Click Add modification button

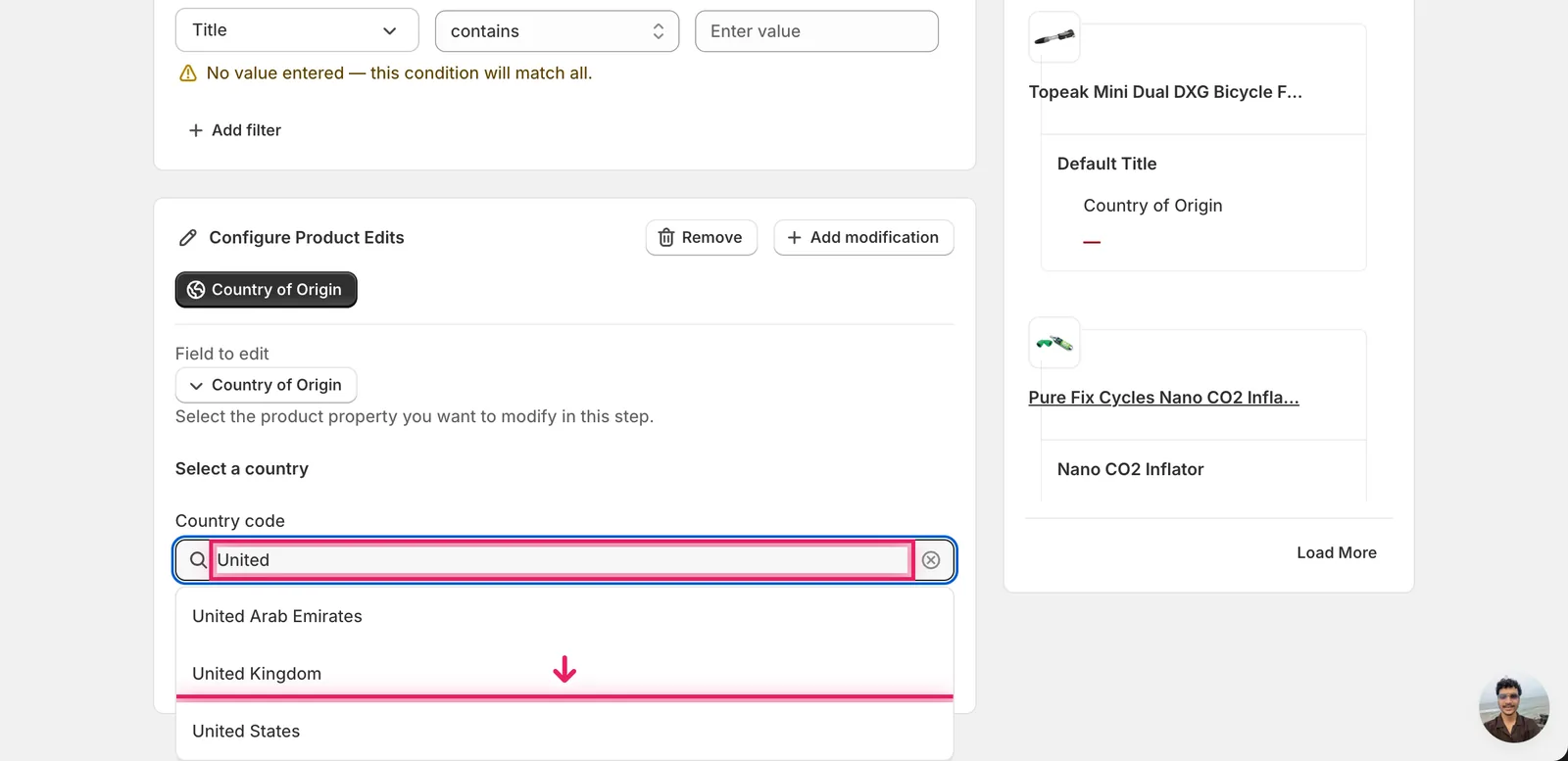863,238
